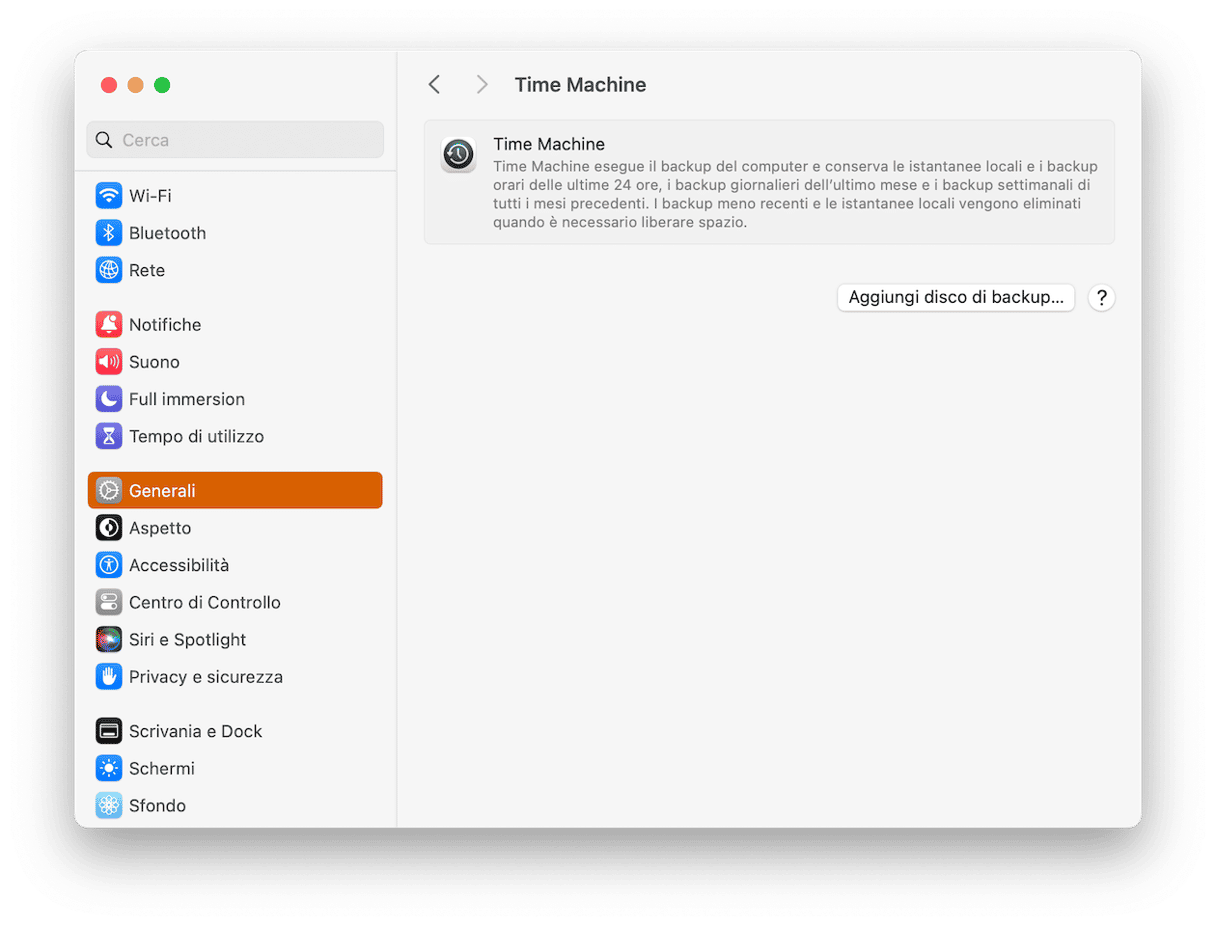Go back with the left chevron

point(434,85)
